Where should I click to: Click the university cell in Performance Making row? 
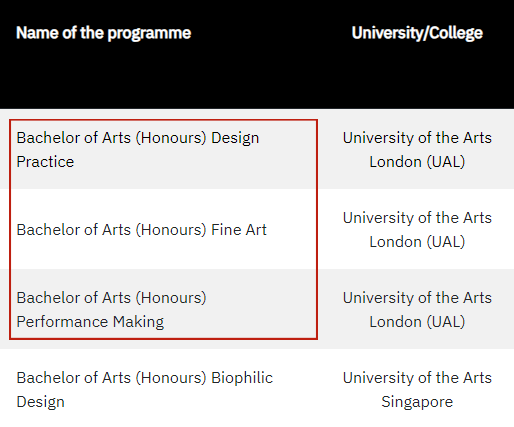pos(417,309)
